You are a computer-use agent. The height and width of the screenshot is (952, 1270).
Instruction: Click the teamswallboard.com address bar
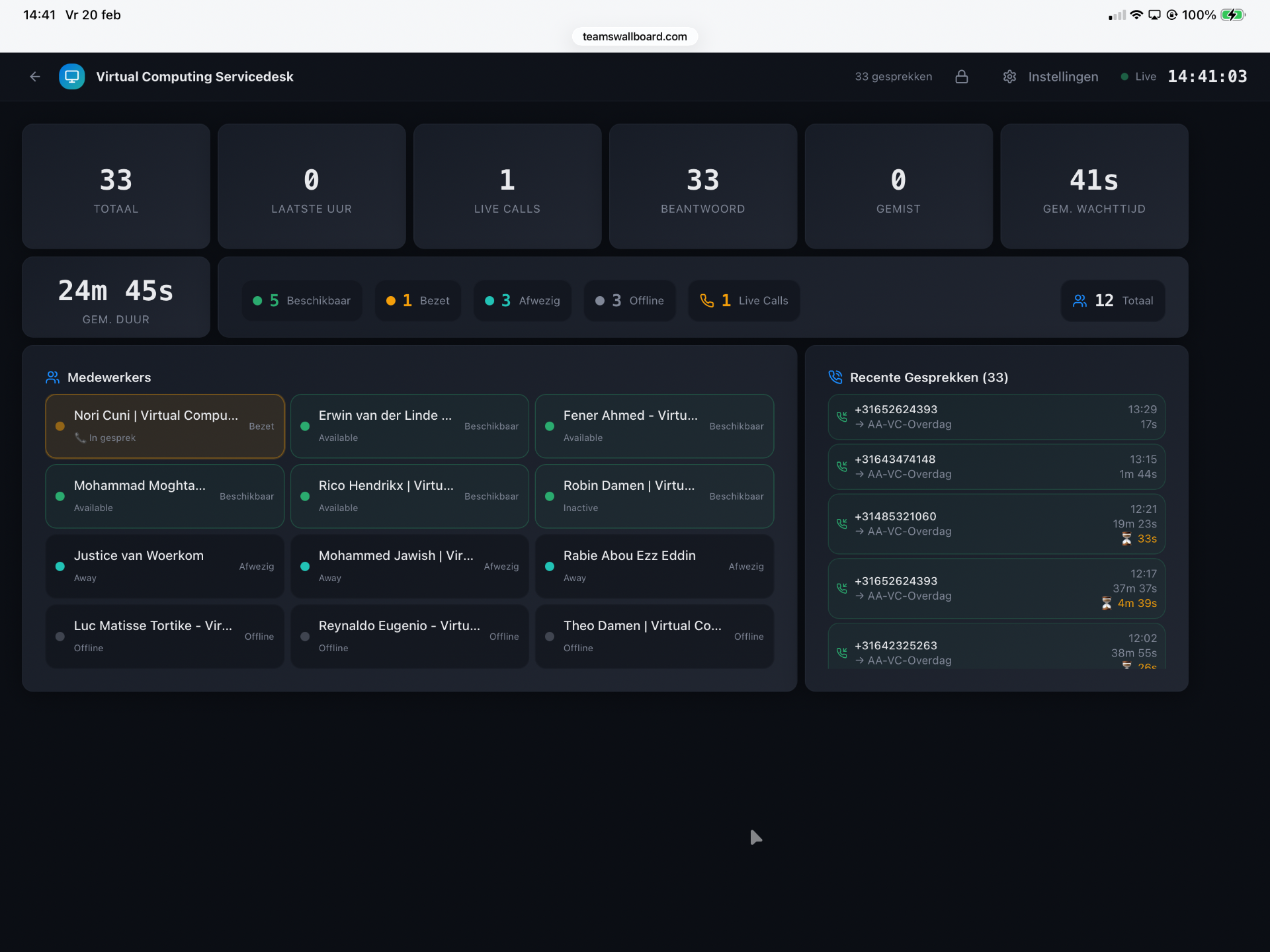(634, 36)
